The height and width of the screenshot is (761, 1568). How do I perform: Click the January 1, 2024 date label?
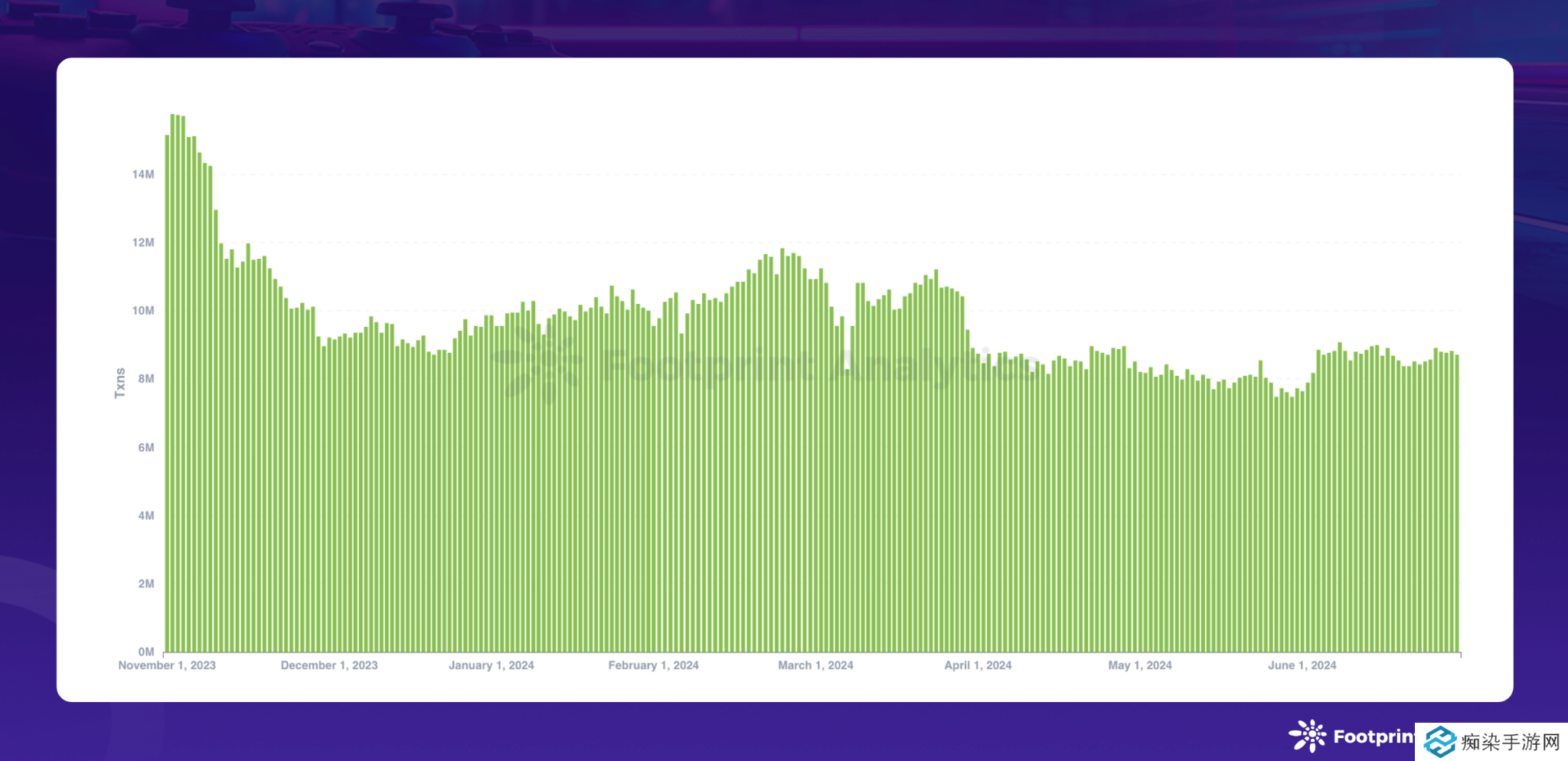(492, 665)
